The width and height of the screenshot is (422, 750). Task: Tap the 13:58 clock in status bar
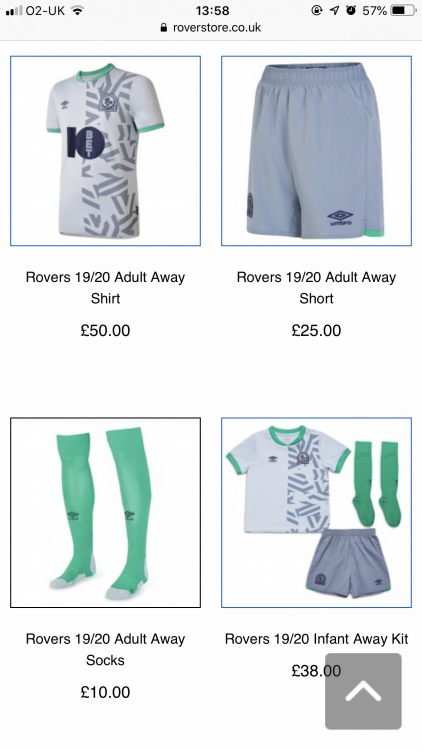pyautogui.click(x=212, y=11)
